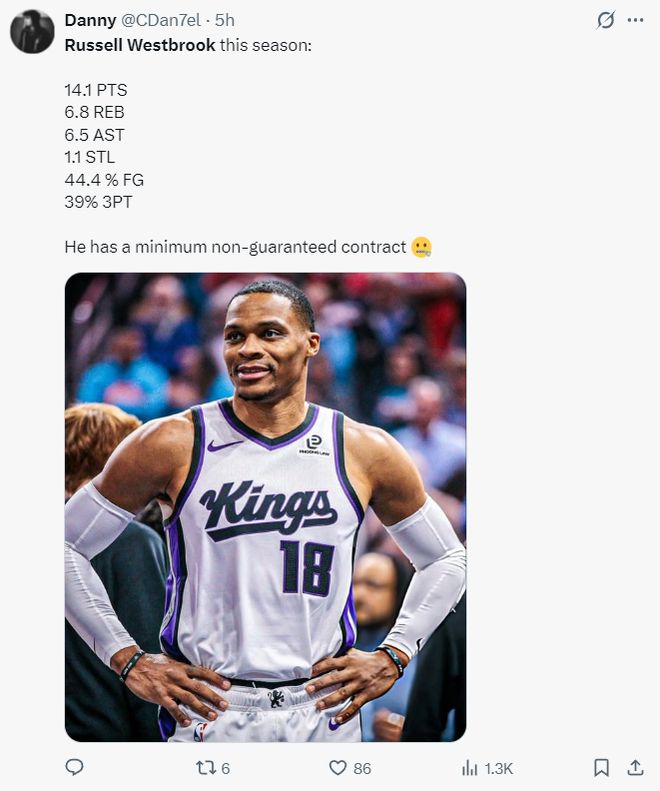The image size is (660, 791).
Task: Open the three-dot more options menu
Action: [x=635, y=20]
